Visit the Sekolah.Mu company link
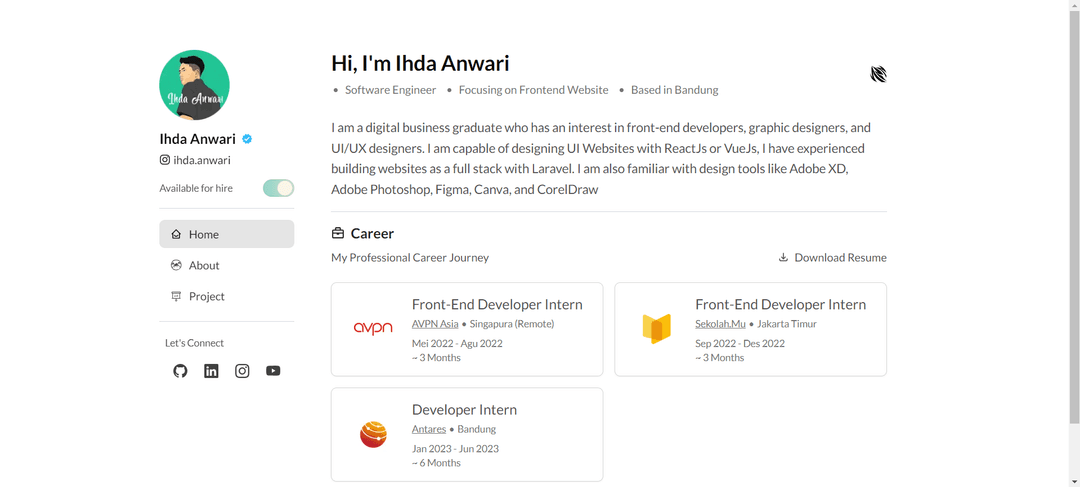Image resolution: width=1080 pixels, height=487 pixels. (x=720, y=324)
